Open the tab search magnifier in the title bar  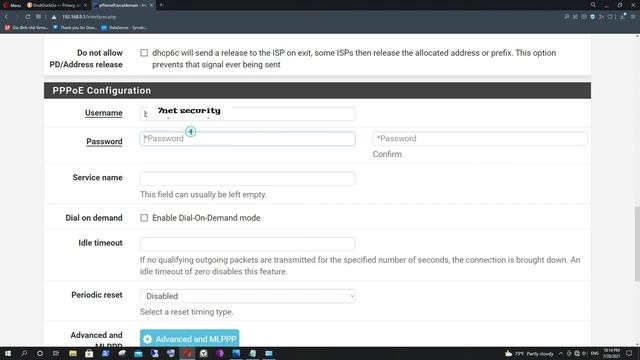pyautogui.click(x=593, y=5)
